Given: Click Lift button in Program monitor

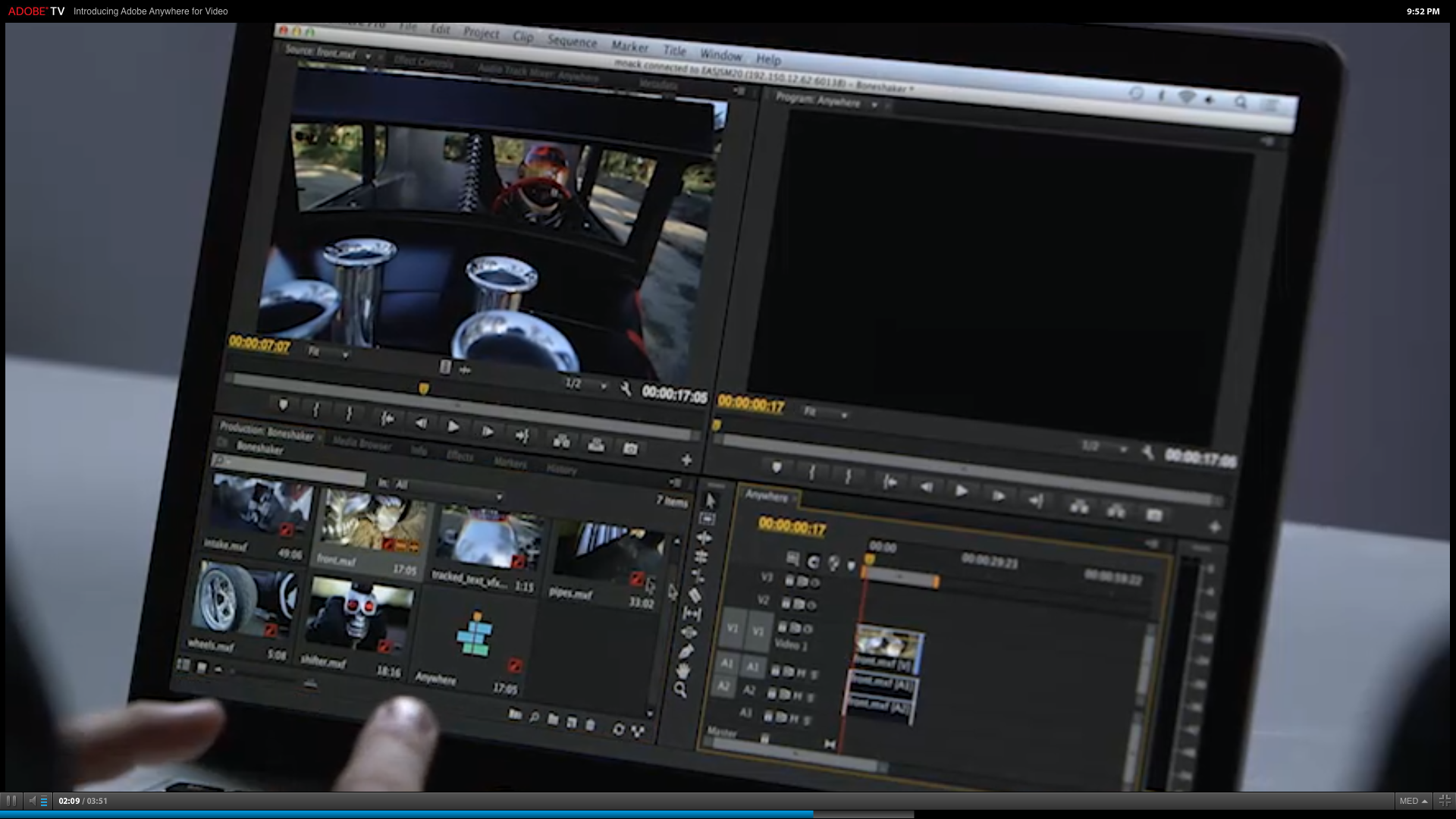Looking at the screenshot, I should click(1079, 507).
